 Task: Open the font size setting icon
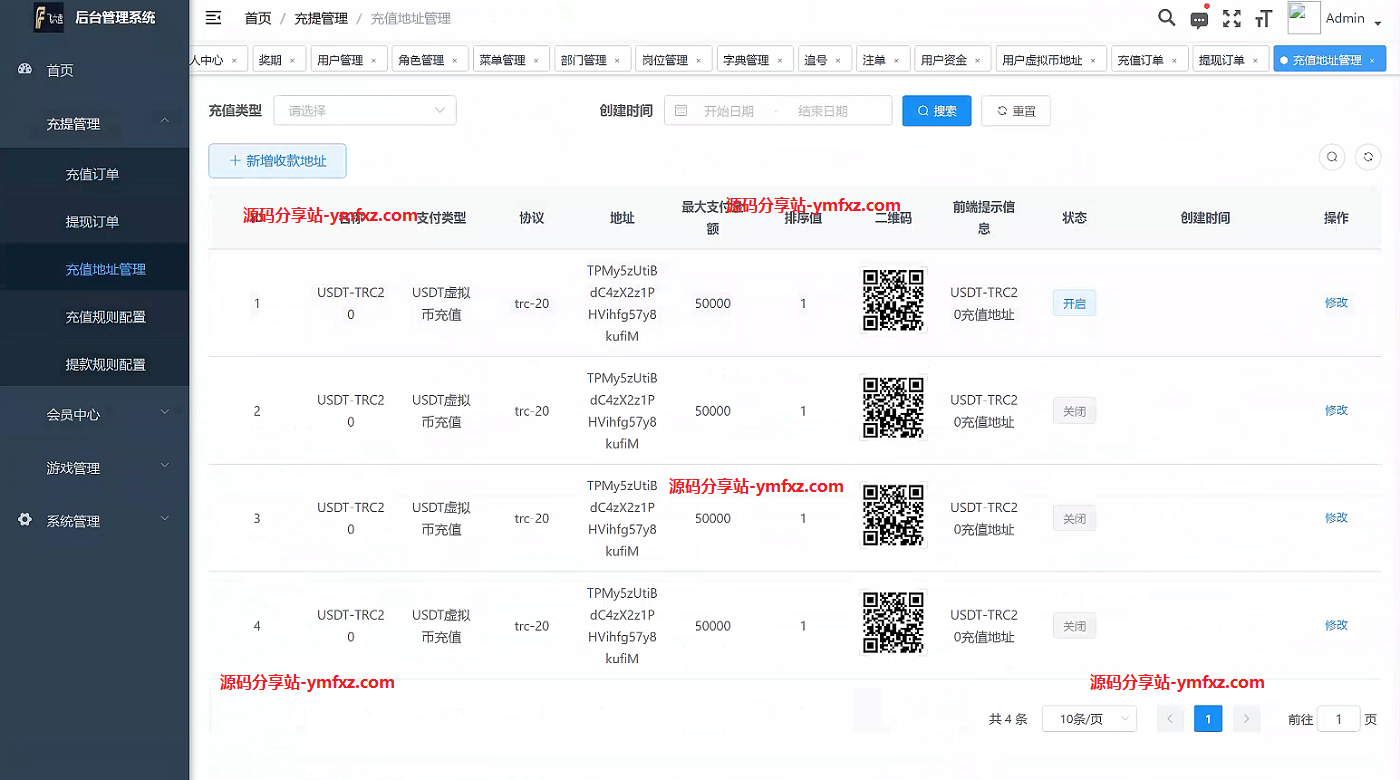click(1264, 19)
